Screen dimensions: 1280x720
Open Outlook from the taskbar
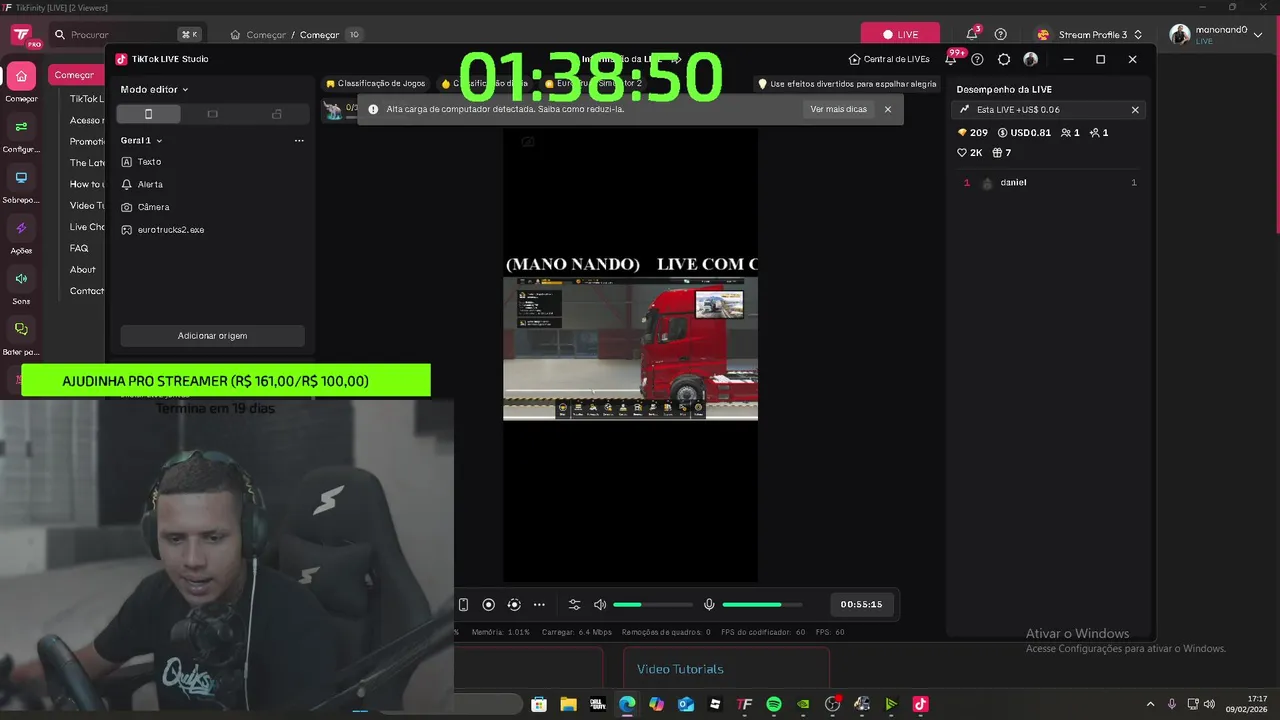point(686,704)
